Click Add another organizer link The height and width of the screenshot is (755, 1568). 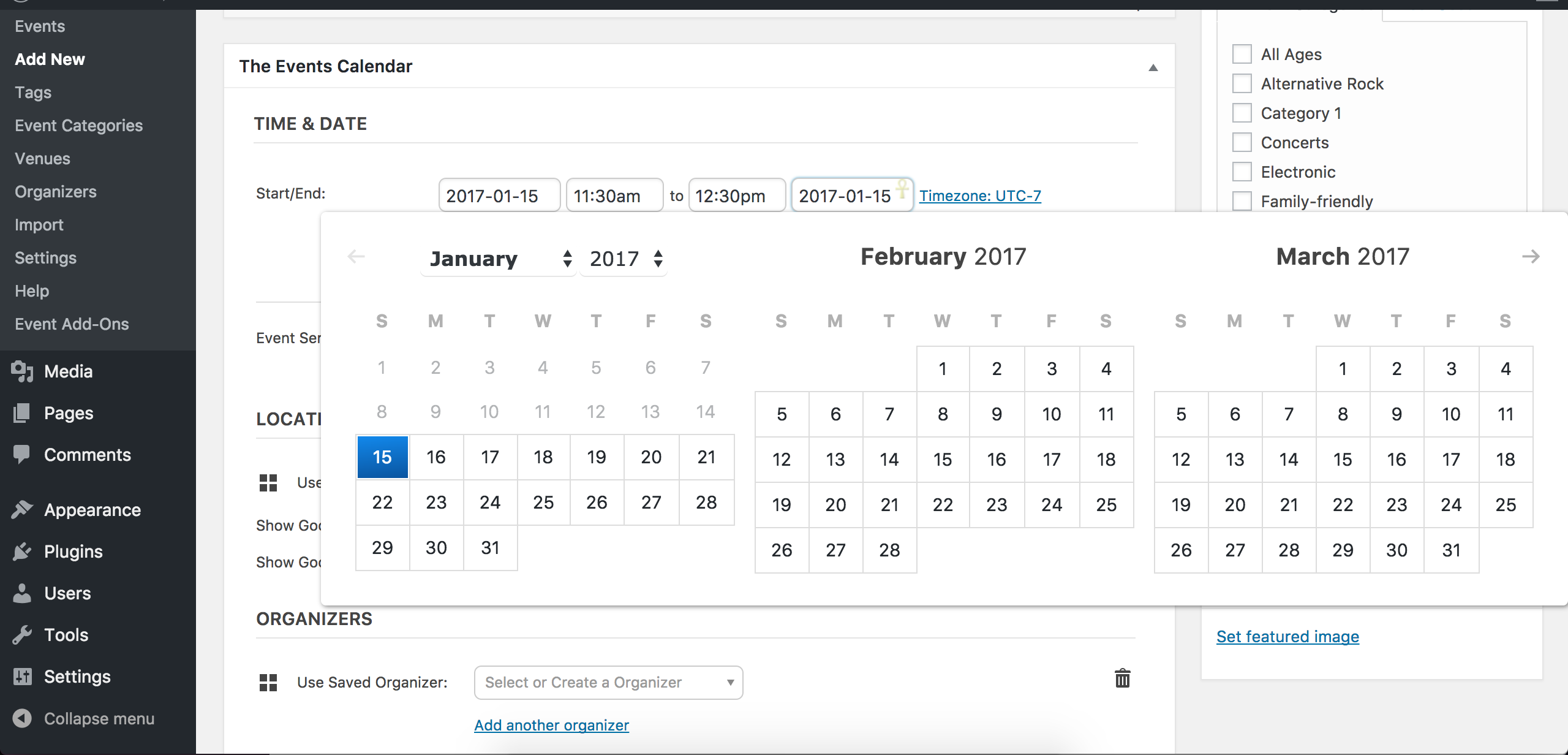click(x=551, y=725)
